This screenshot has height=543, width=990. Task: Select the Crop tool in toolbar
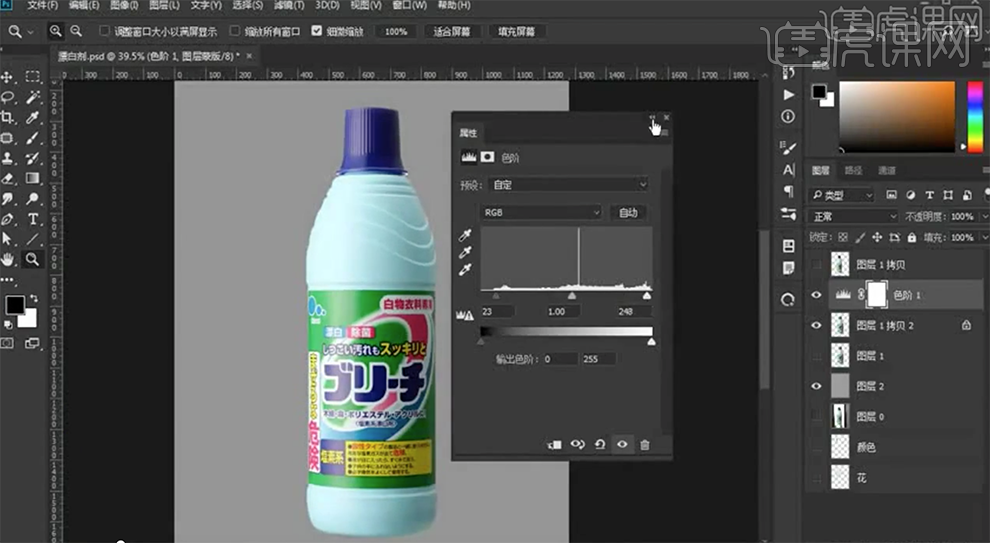[x=8, y=117]
